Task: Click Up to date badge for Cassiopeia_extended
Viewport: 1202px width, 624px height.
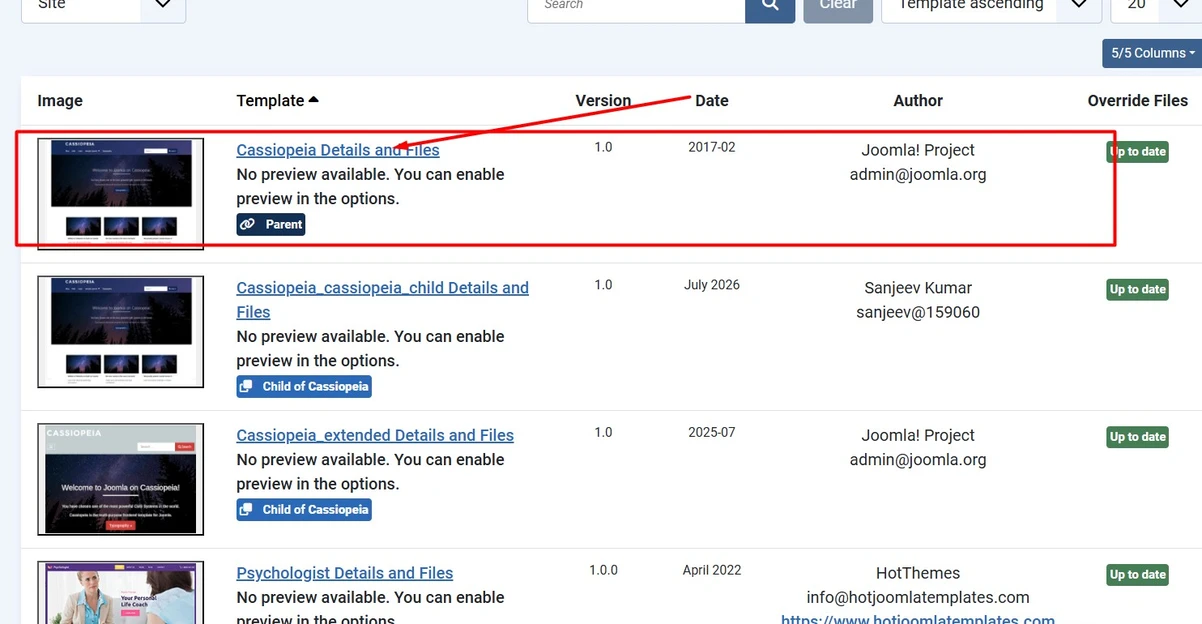Action: coord(1138,436)
